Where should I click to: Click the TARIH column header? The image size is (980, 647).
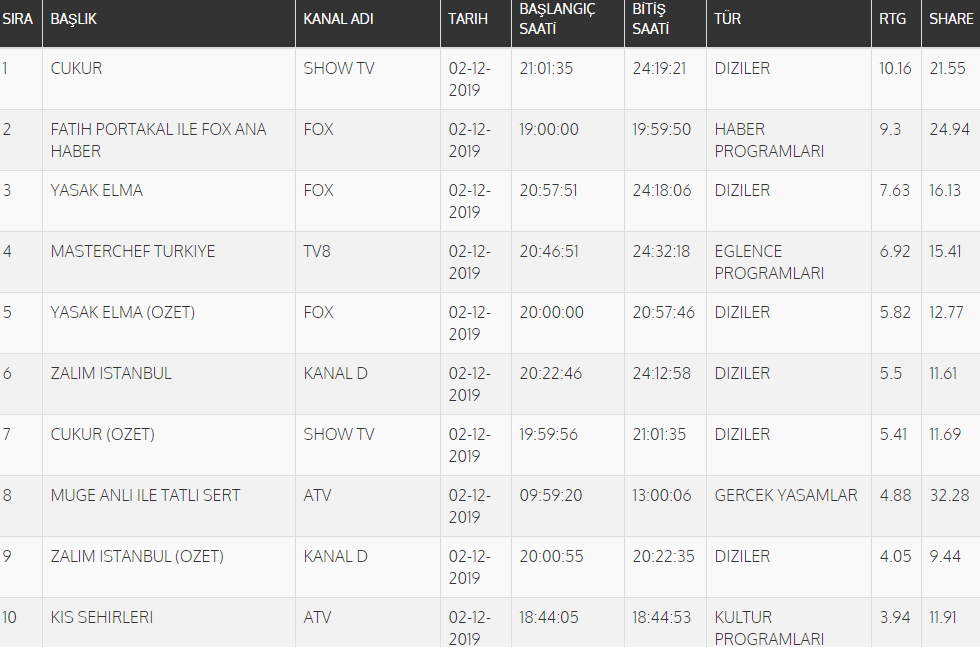(x=468, y=19)
